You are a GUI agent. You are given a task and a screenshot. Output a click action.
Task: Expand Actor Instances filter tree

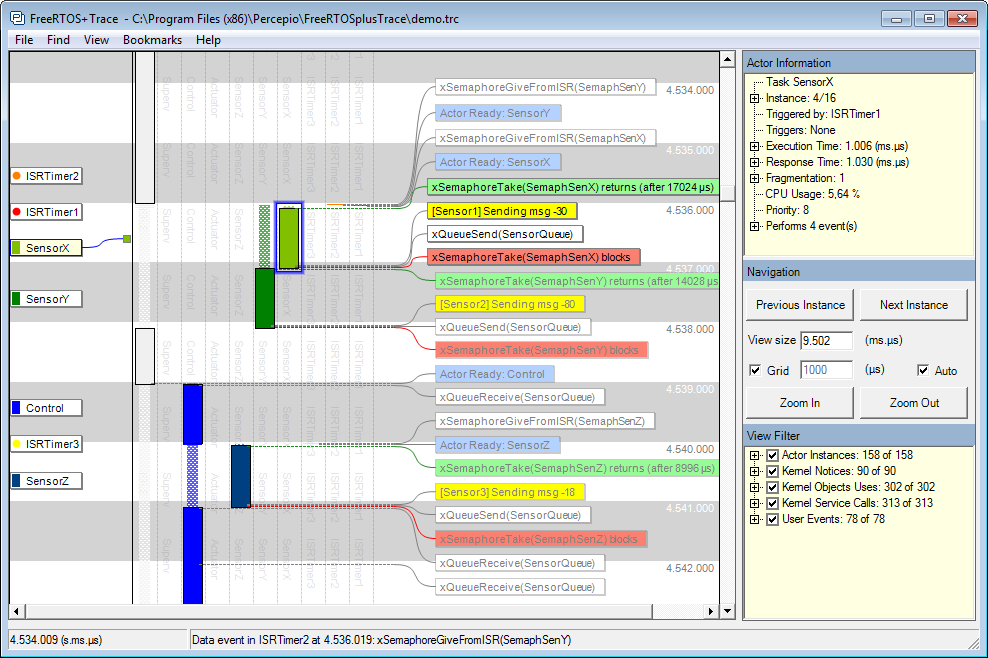754,455
